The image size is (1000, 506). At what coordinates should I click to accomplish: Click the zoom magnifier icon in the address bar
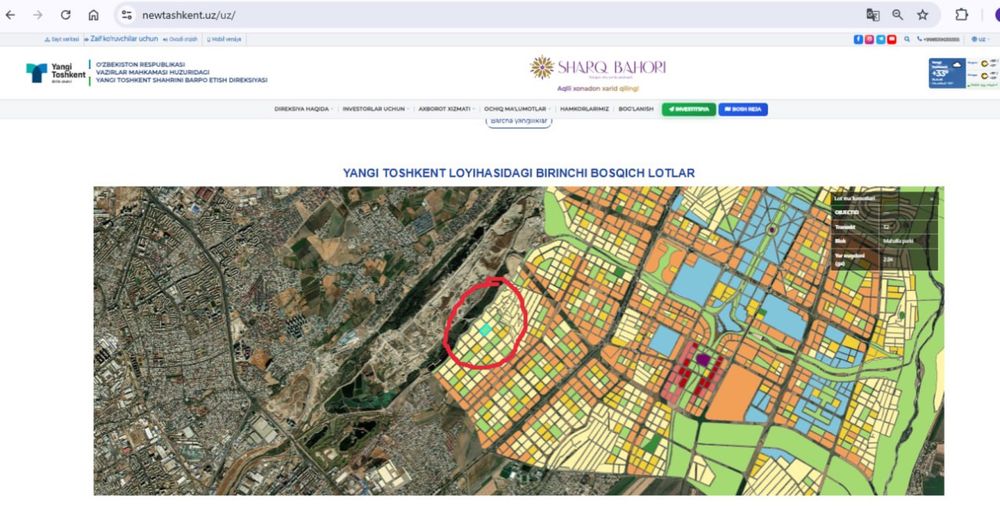tap(897, 15)
